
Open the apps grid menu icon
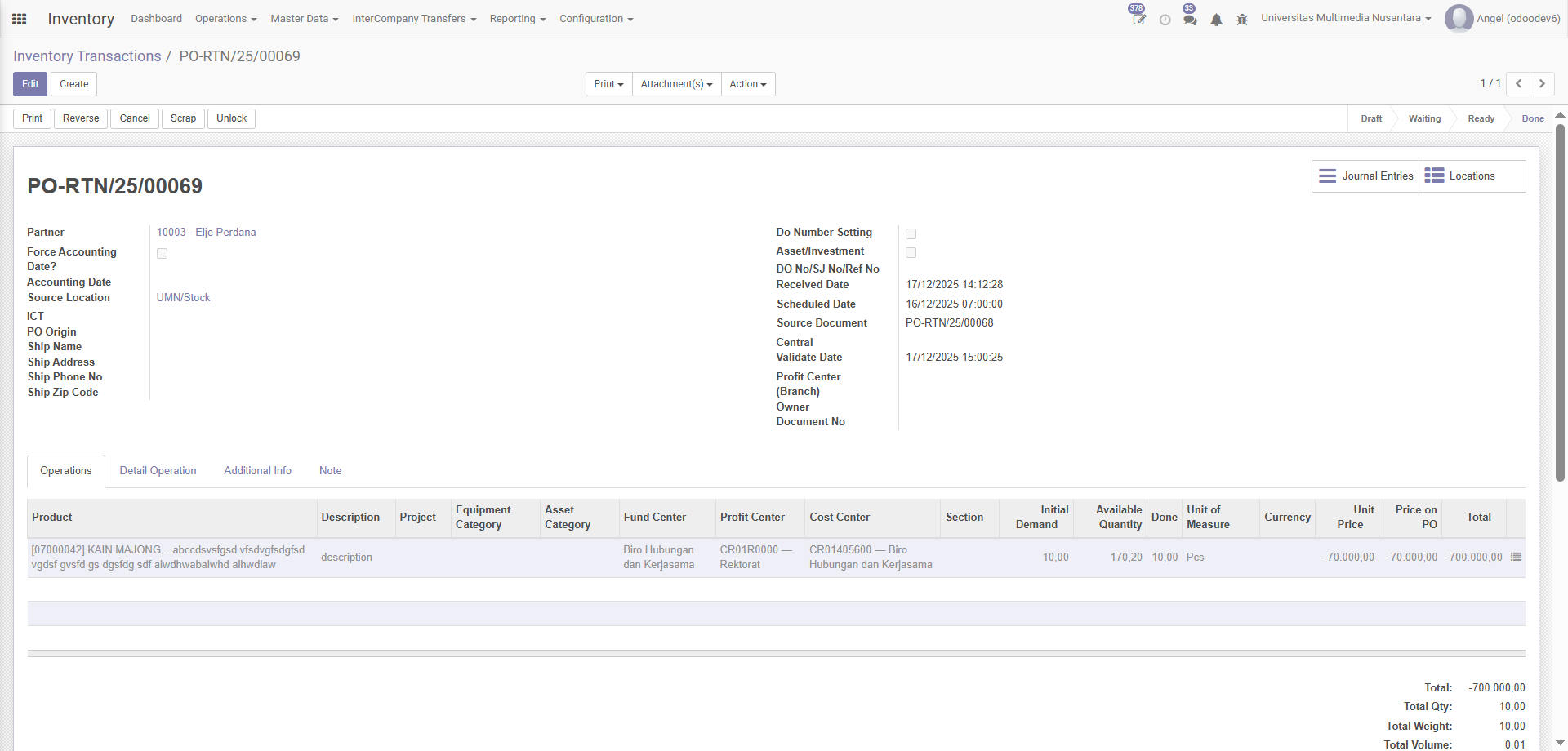(x=20, y=19)
